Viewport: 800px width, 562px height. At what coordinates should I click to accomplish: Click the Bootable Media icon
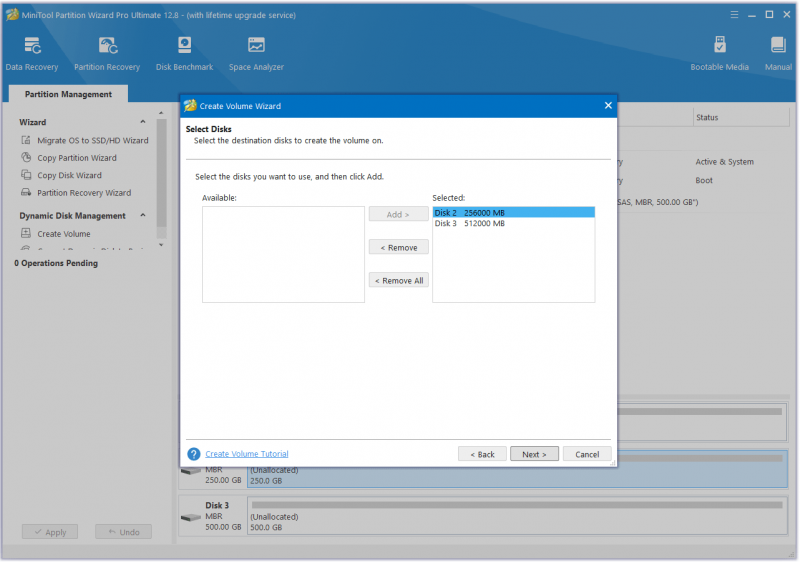tap(719, 45)
